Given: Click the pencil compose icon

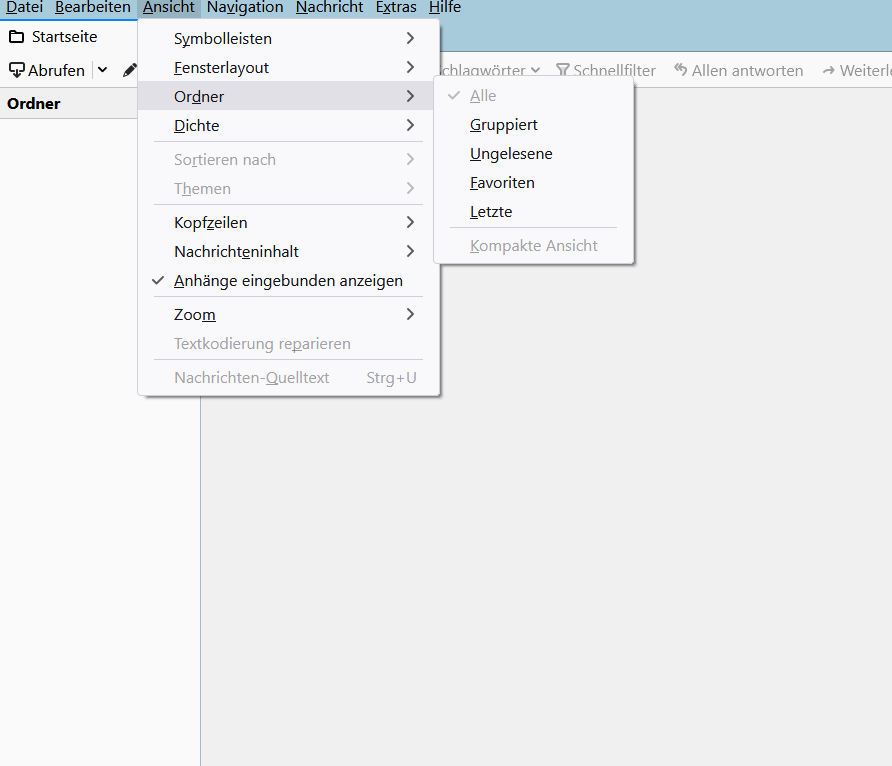Looking at the screenshot, I should point(130,70).
